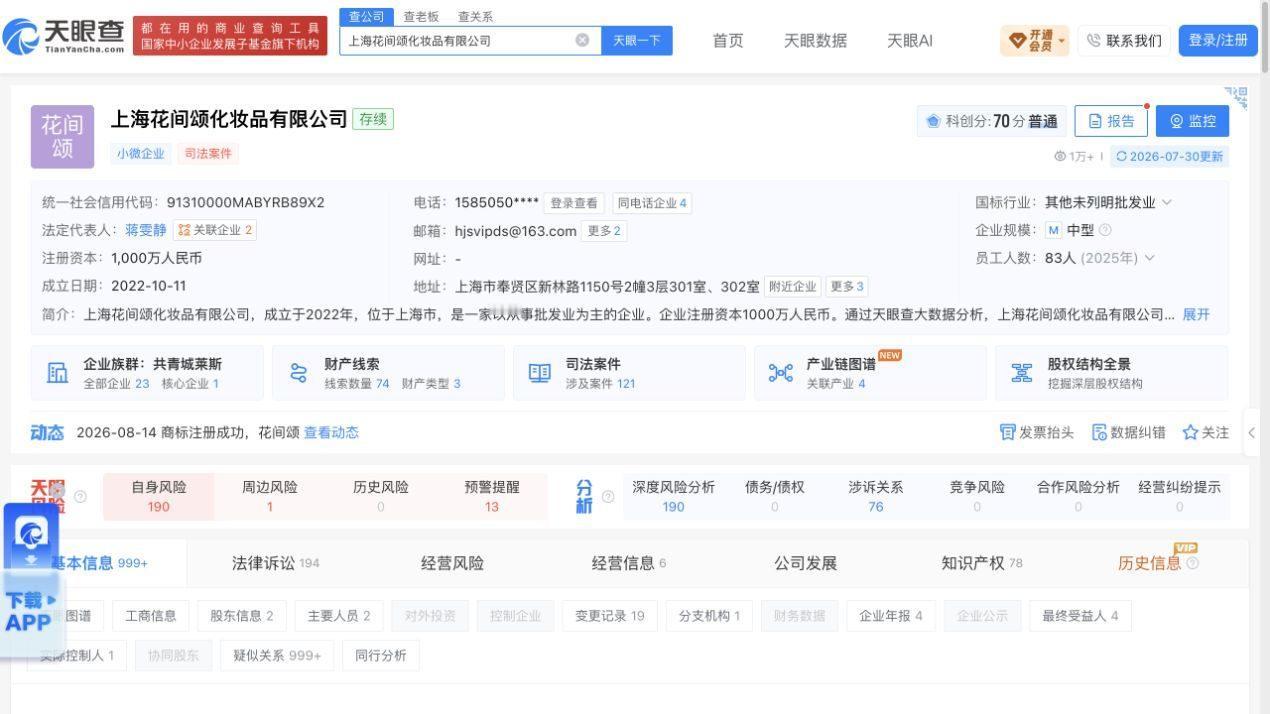This screenshot has width=1270, height=714.
Task: Open legal representative 蒋雯静 link
Action: click(146, 230)
